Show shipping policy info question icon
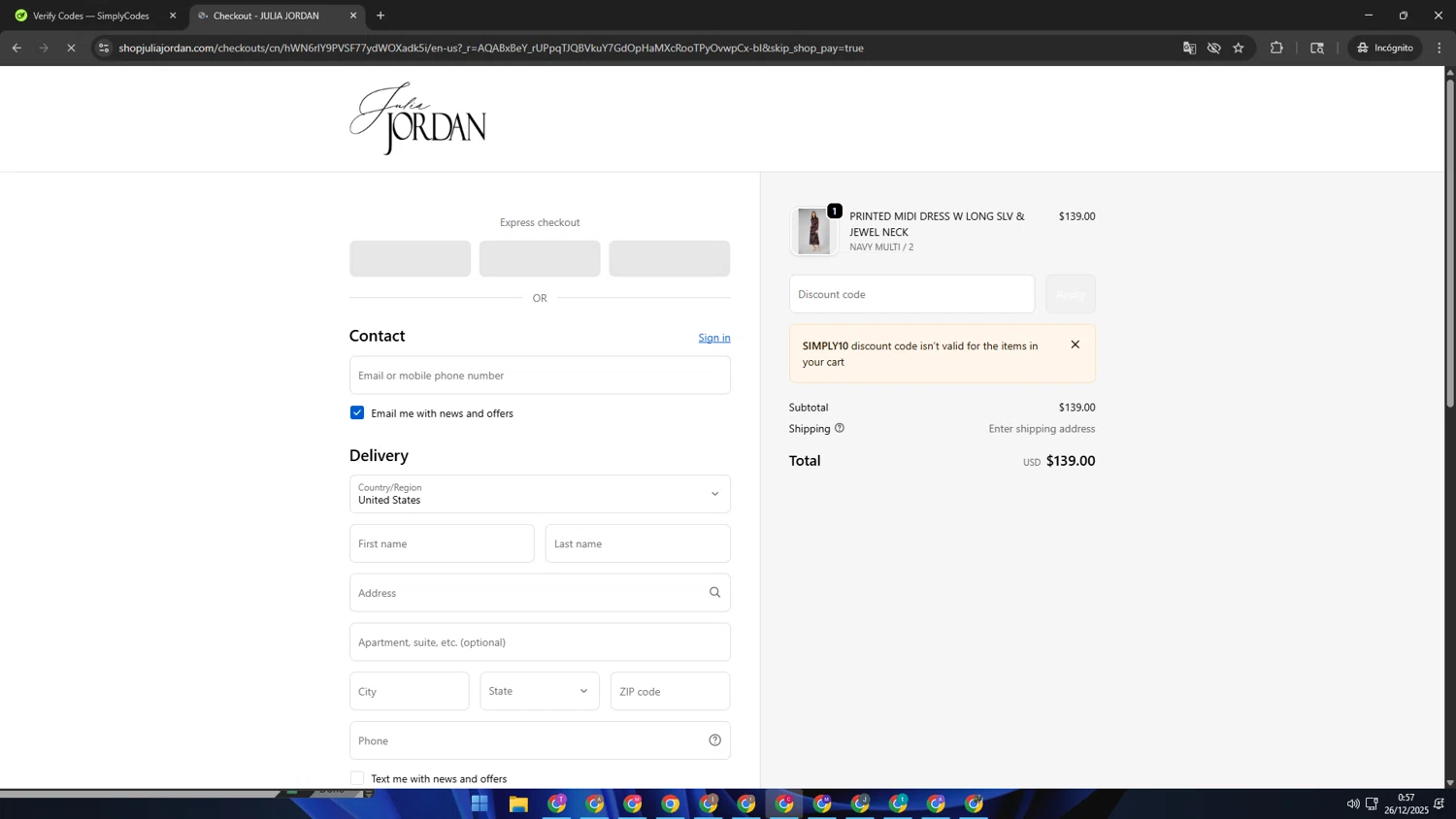This screenshot has height=819, width=1456. tap(840, 428)
